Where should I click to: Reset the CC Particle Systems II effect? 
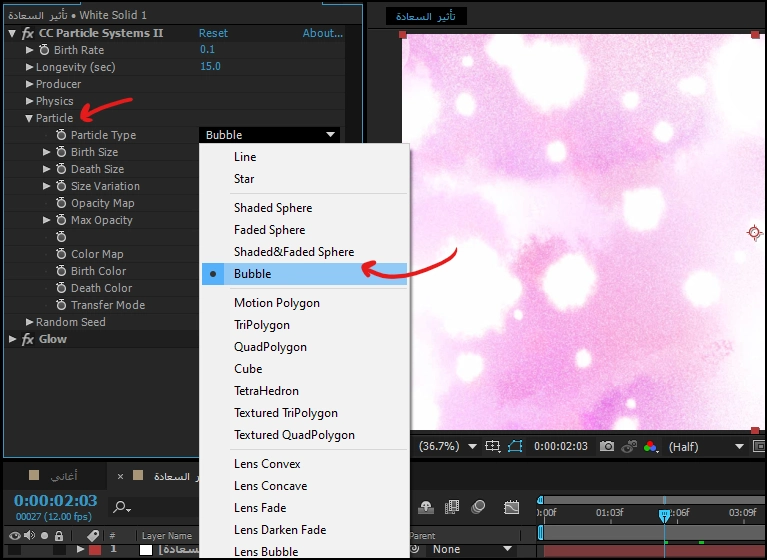point(213,33)
